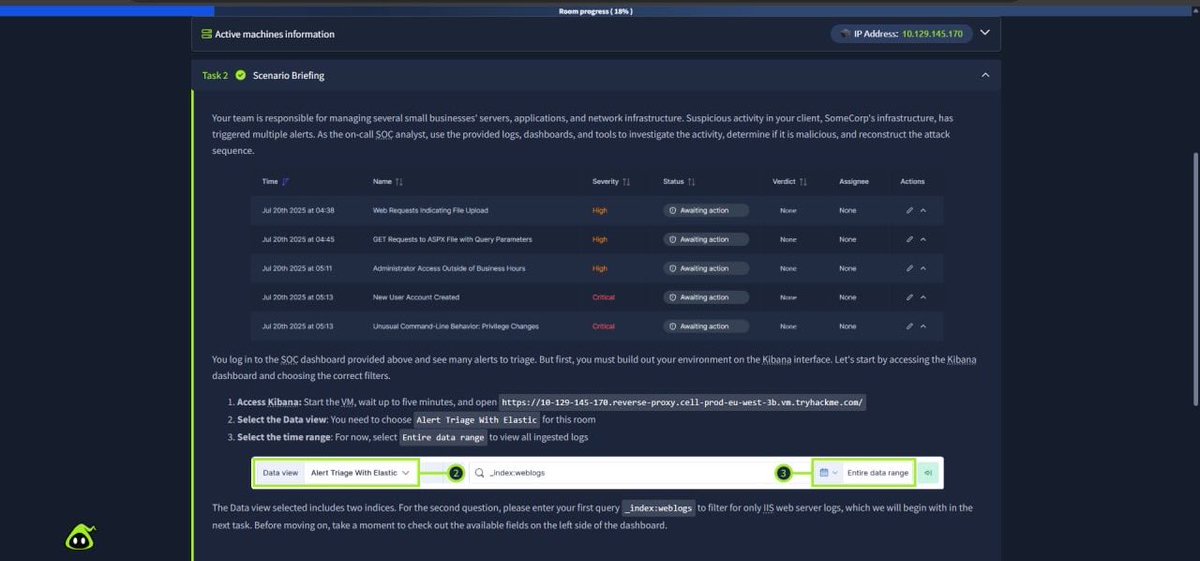The image size is (1200, 561).
Task: Click the Active machines information header
Action: [596, 34]
